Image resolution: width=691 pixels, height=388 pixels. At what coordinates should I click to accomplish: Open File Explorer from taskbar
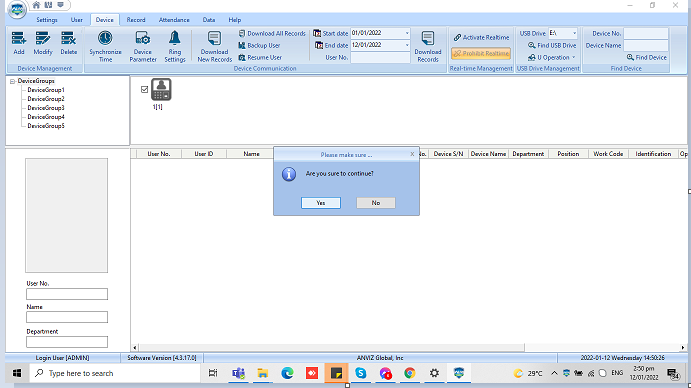263,373
